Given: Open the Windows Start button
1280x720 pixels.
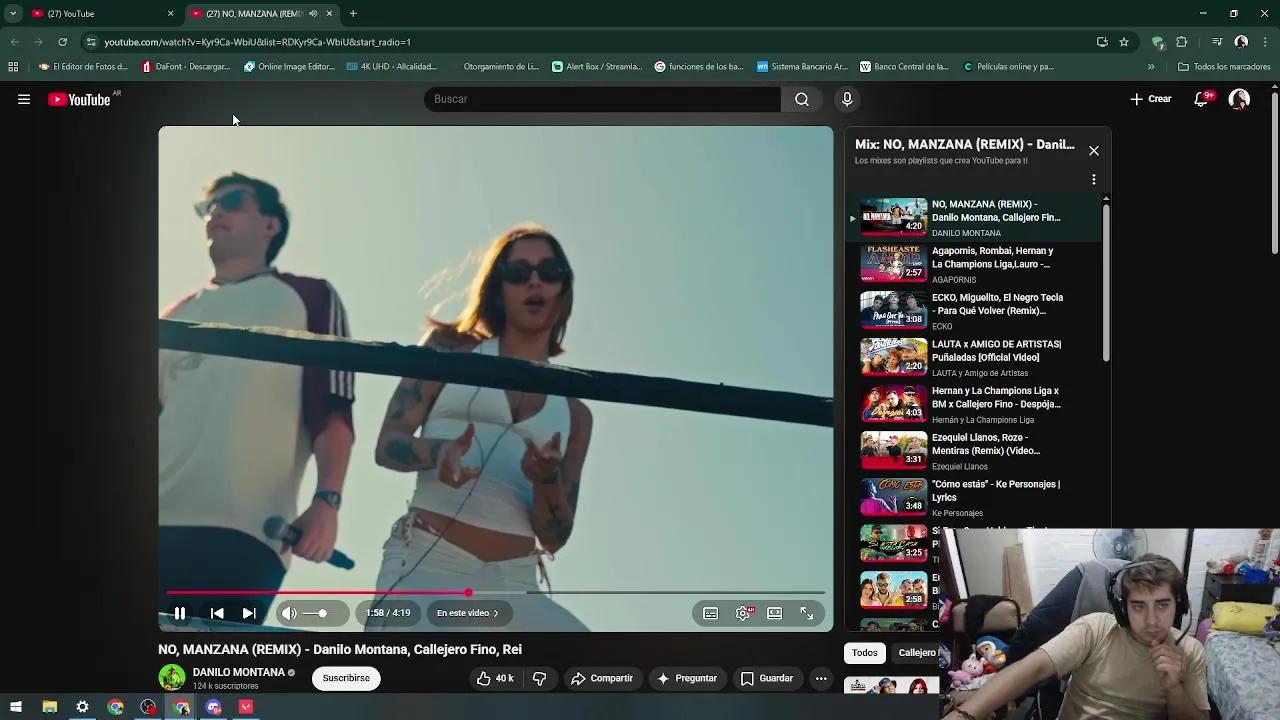Looking at the screenshot, I should coord(16,707).
